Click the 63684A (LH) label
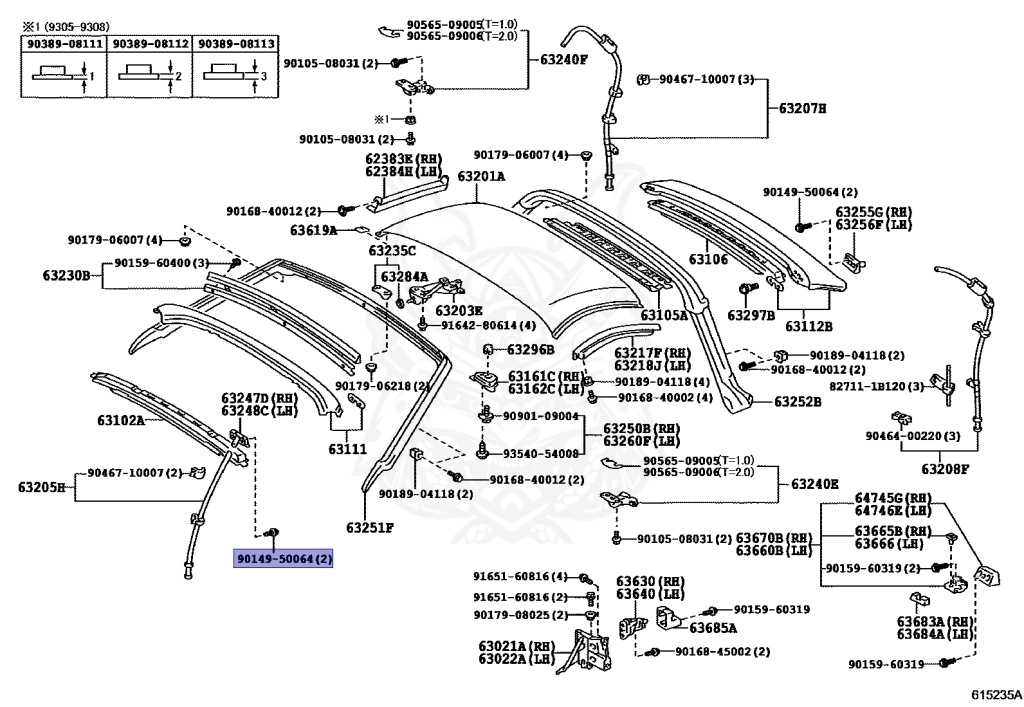1024x707 pixels. pyautogui.click(x=935, y=634)
